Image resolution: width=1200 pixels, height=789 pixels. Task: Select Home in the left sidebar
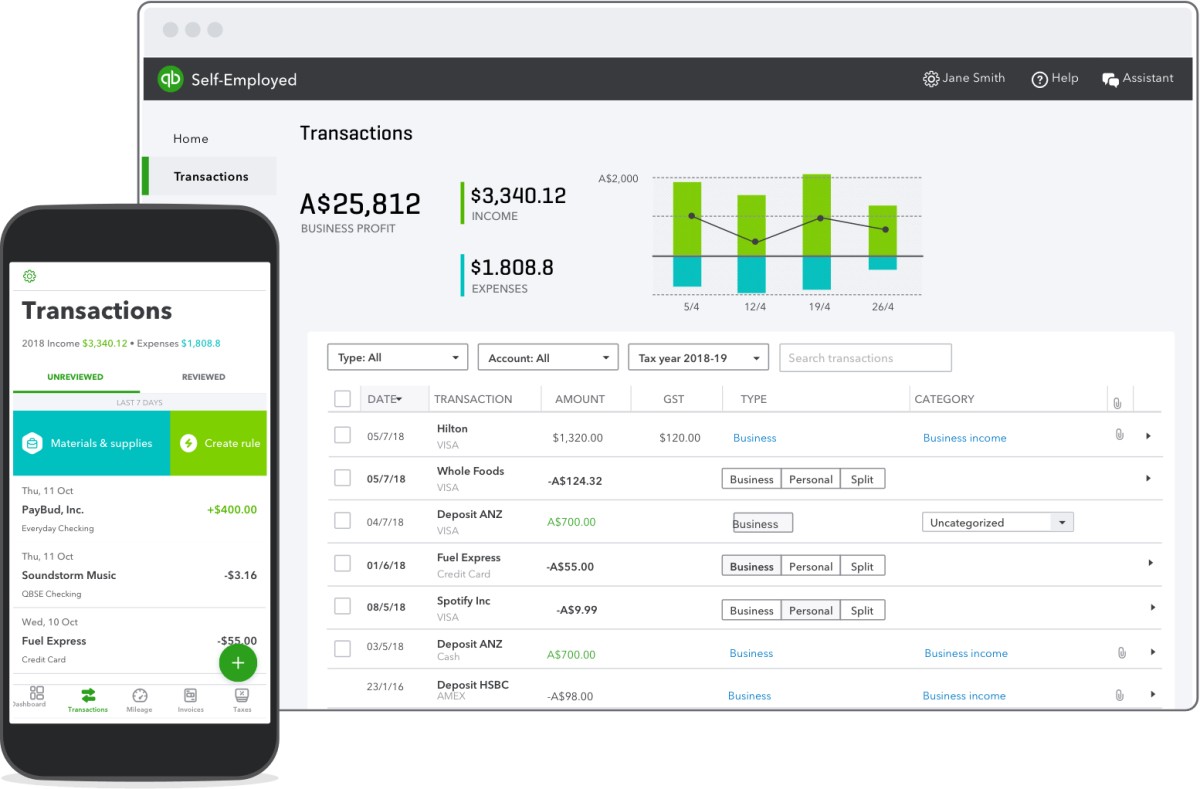[191, 139]
